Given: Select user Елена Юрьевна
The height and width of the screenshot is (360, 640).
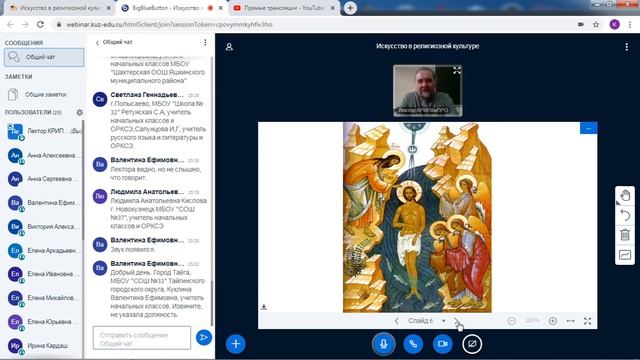Looking at the screenshot, I should click(x=43, y=322).
